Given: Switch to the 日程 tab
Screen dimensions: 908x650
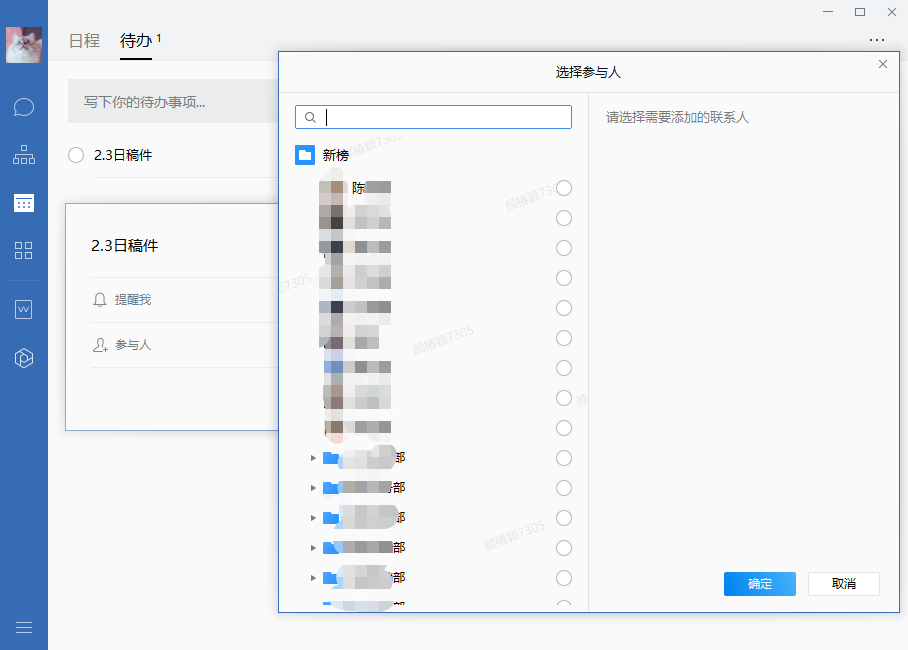Looking at the screenshot, I should pyautogui.click(x=84, y=41).
